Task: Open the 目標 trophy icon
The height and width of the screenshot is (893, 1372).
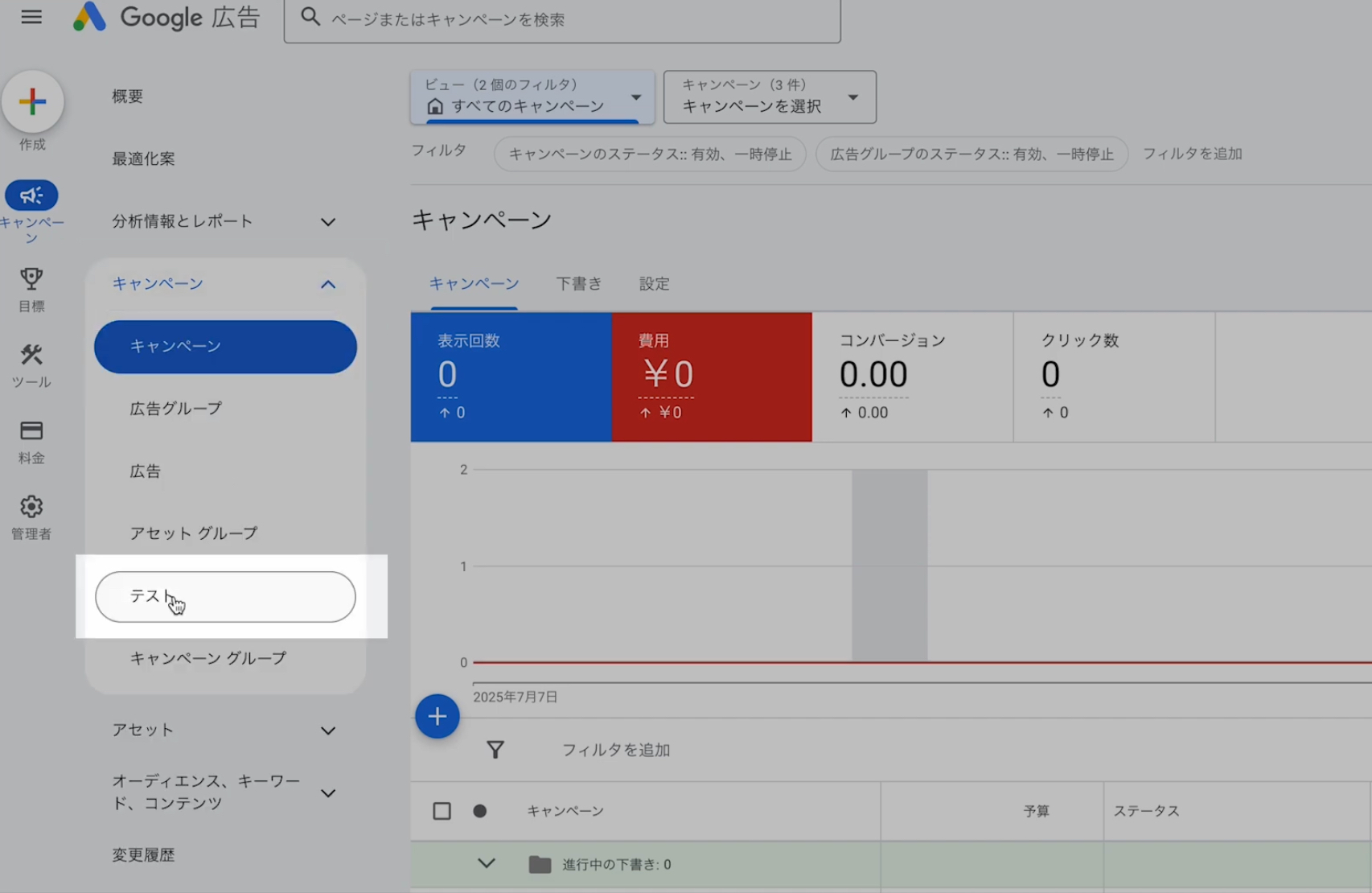Action: click(31, 279)
